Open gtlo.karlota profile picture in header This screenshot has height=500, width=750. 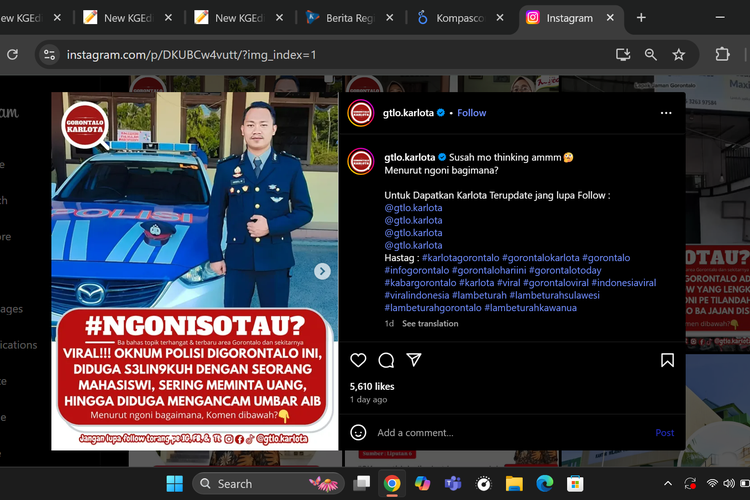click(x=361, y=113)
